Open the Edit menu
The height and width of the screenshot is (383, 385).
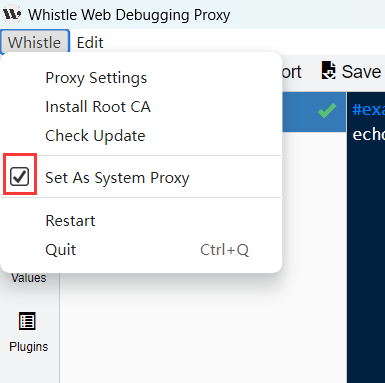[x=90, y=43]
